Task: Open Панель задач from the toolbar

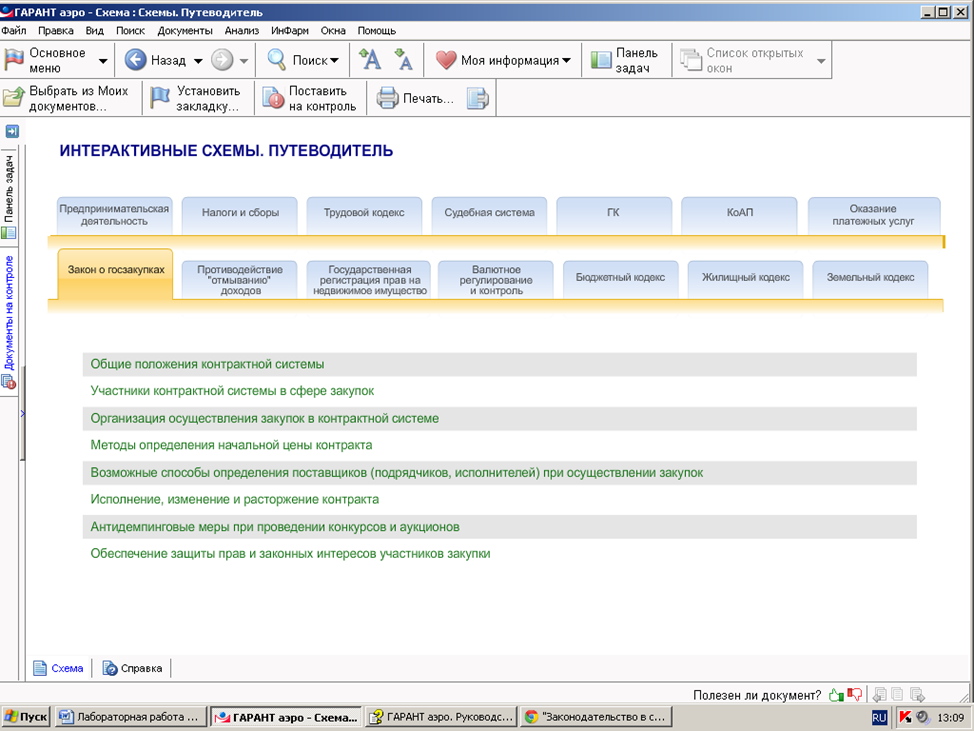Action: point(625,60)
